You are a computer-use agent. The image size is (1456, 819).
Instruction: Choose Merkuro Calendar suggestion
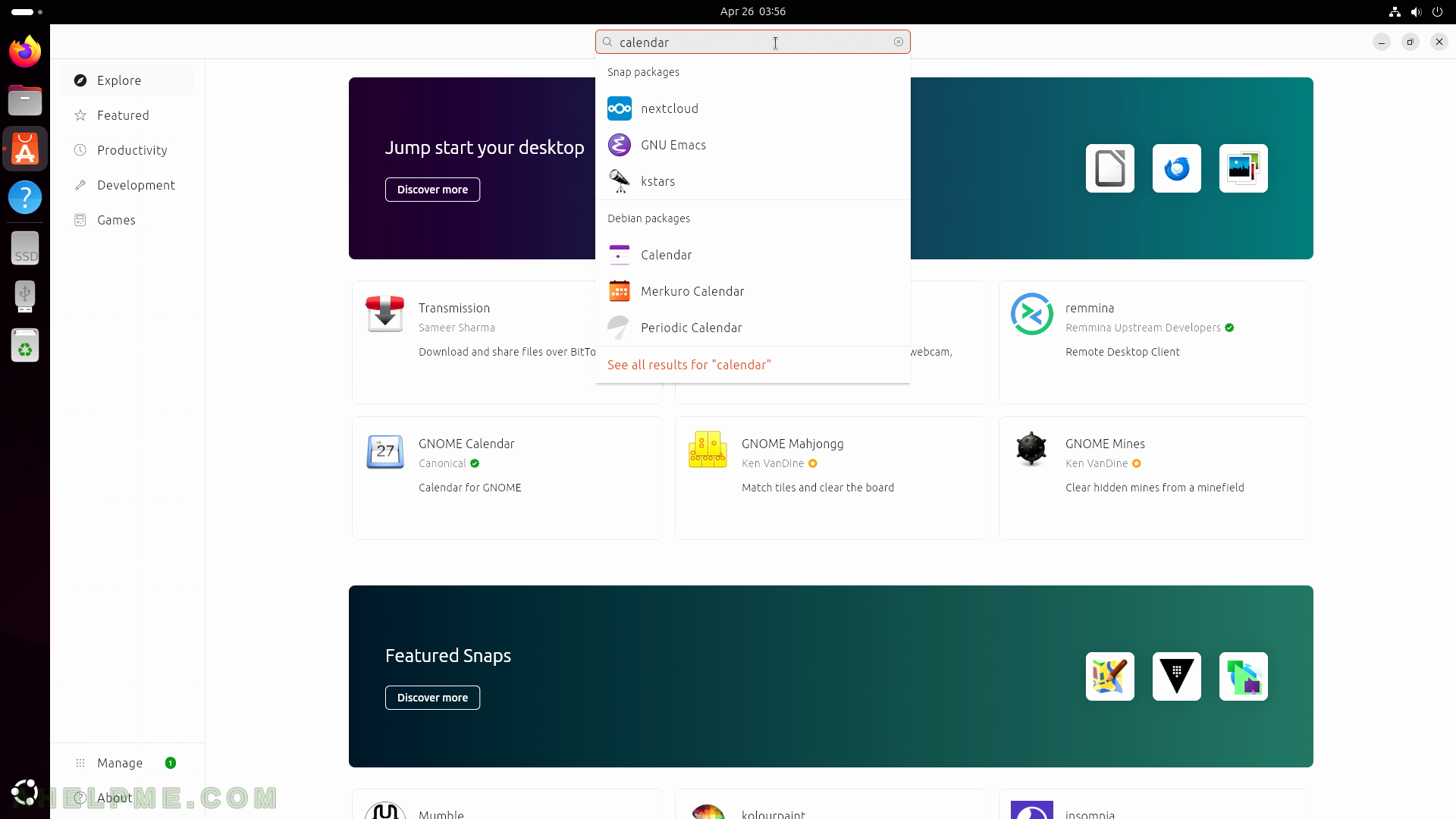753,291
